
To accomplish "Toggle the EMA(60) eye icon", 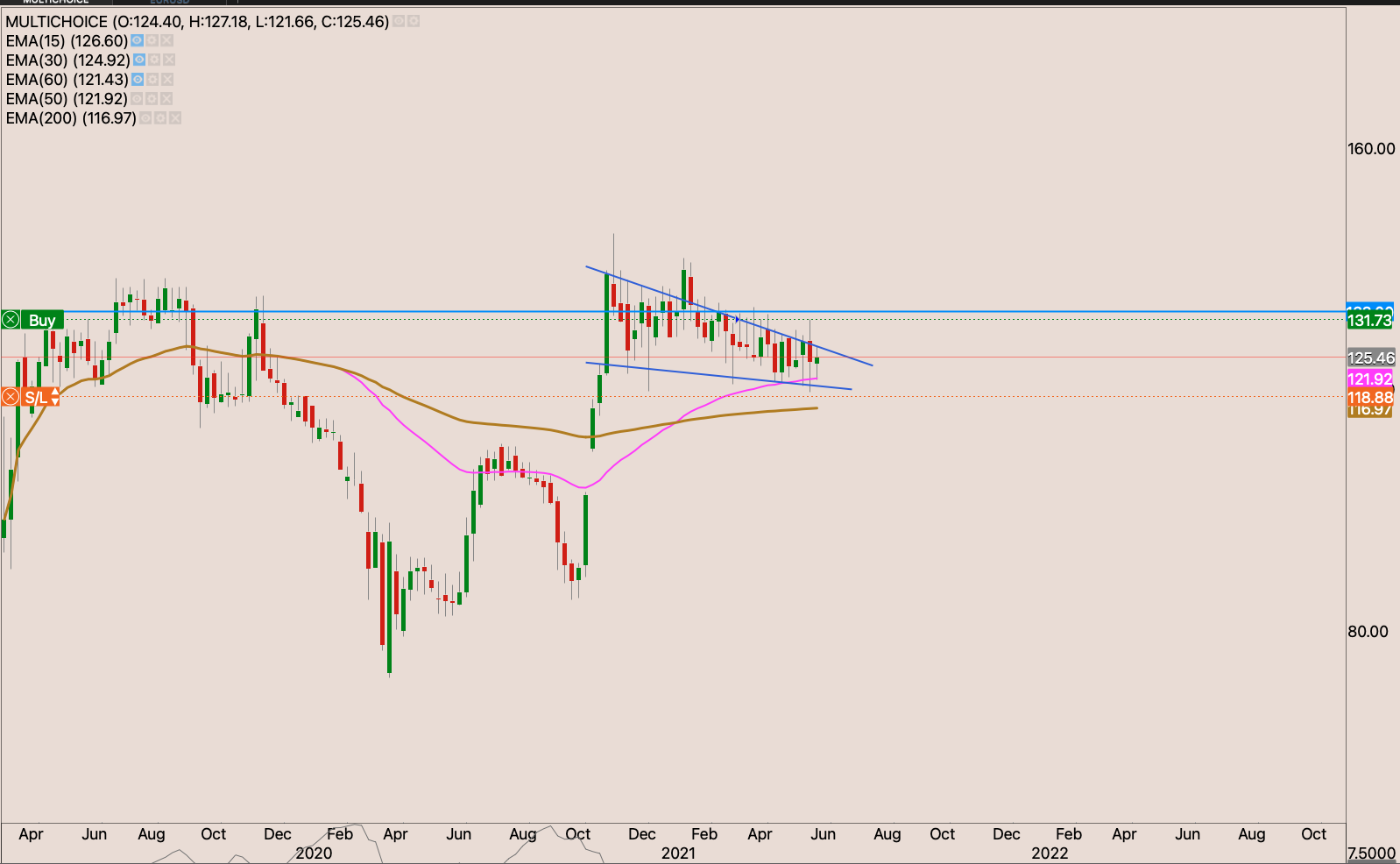I will 137,80.
